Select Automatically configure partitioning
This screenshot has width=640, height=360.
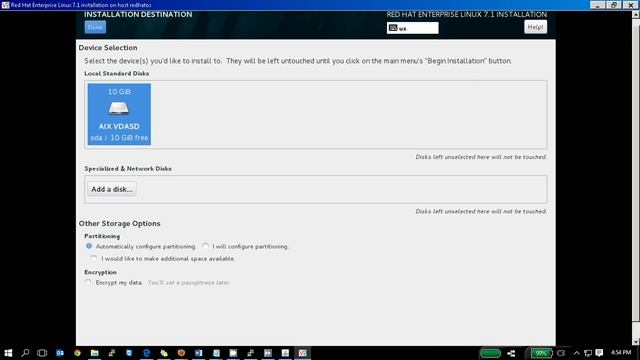89,246
